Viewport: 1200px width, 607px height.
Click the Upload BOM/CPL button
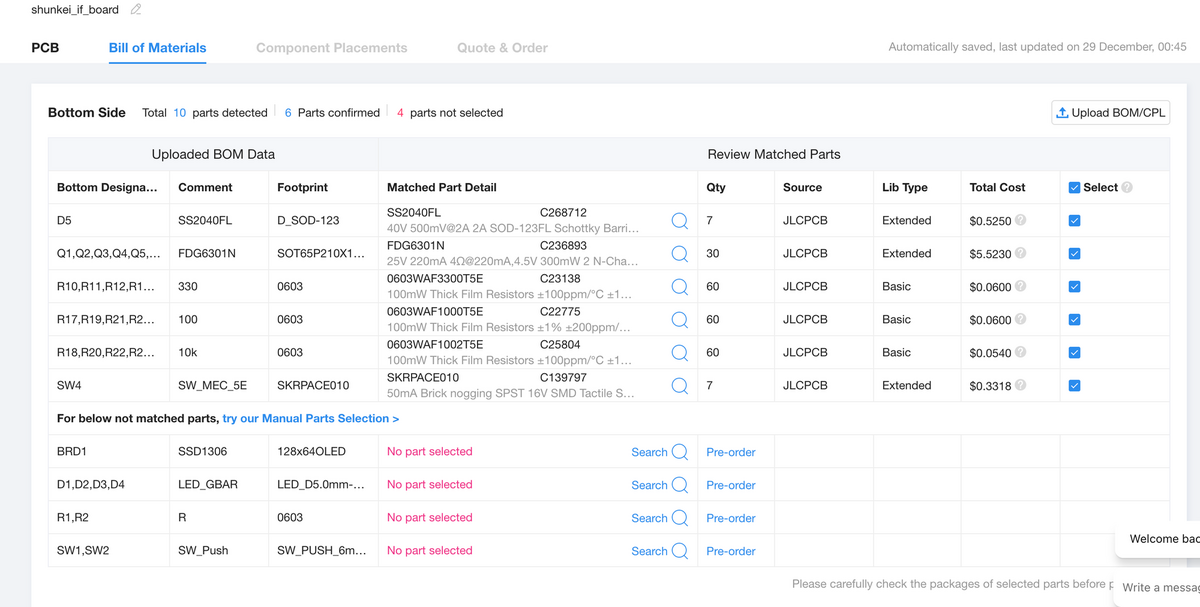point(1110,113)
